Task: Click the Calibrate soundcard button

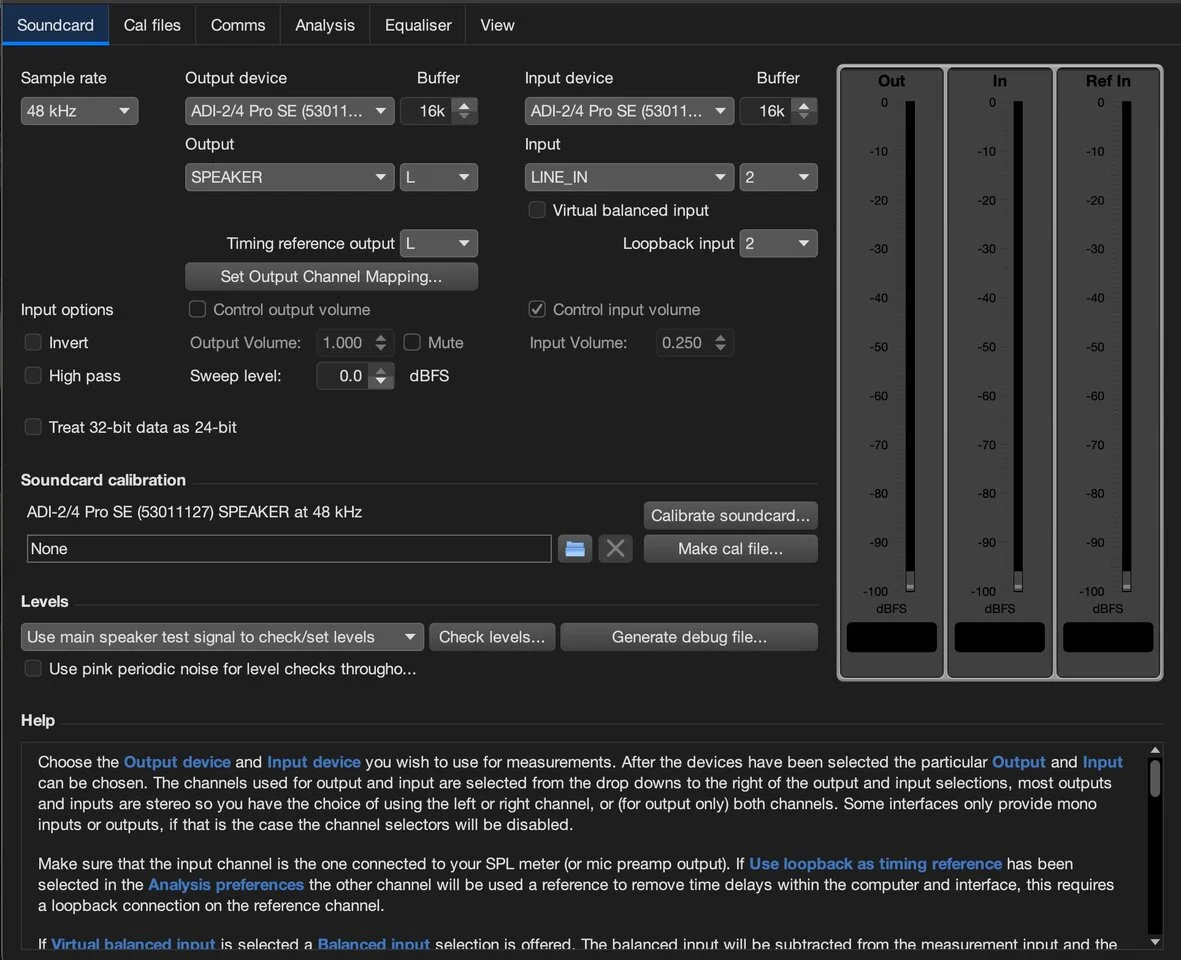Action: click(730, 516)
